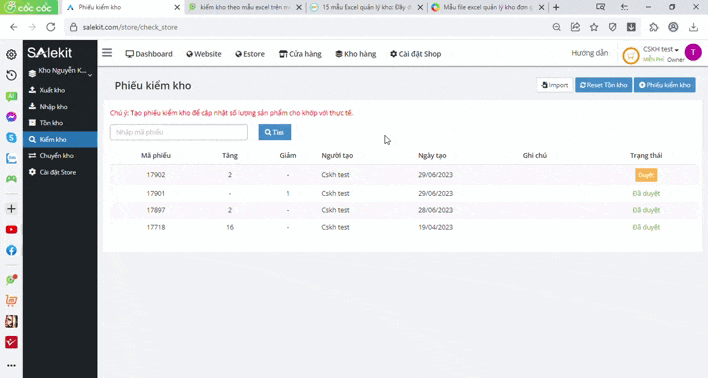The height and width of the screenshot is (378, 708).
Task: Click the zoom out magnifier in address bar
Action: tap(556, 27)
